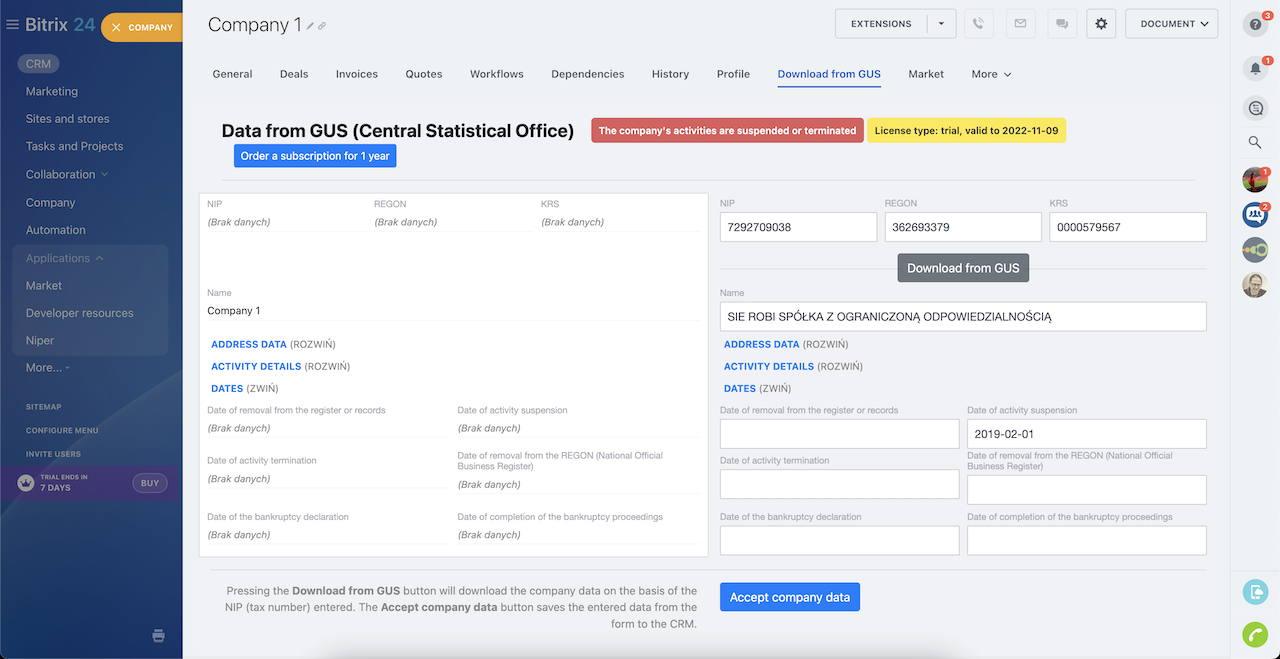The width and height of the screenshot is (1280, 659).
Task: Switch to the Deals tab
Action: (294, 74)
